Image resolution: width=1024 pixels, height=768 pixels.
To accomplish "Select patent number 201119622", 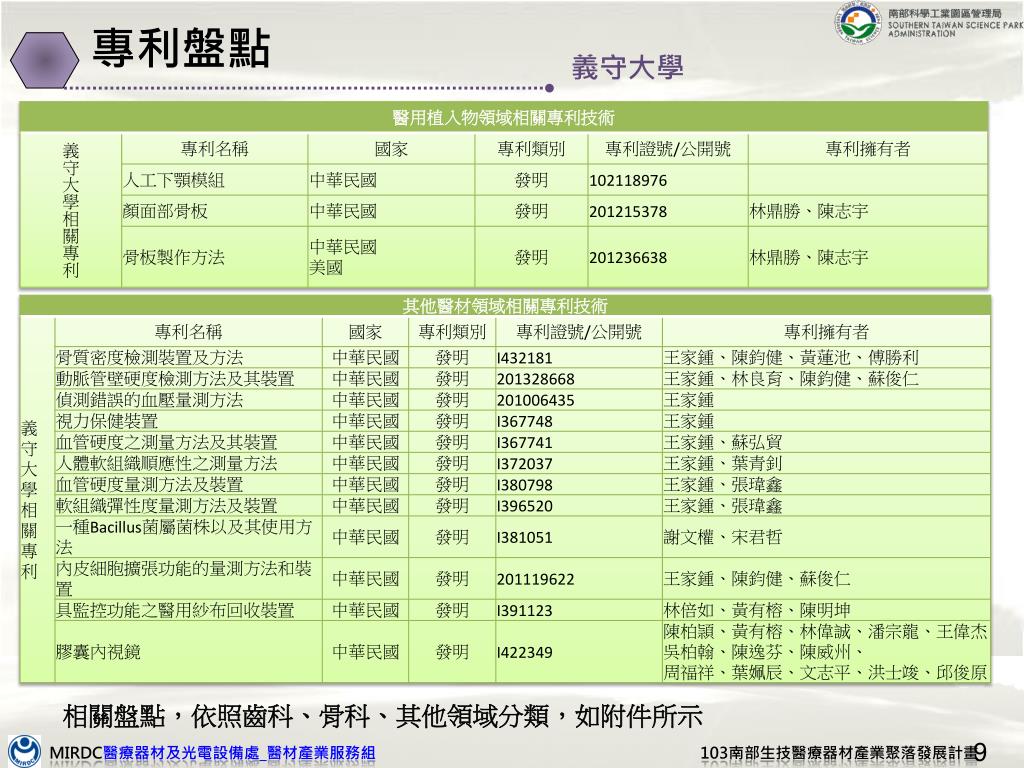I will [x=536, y=579].
